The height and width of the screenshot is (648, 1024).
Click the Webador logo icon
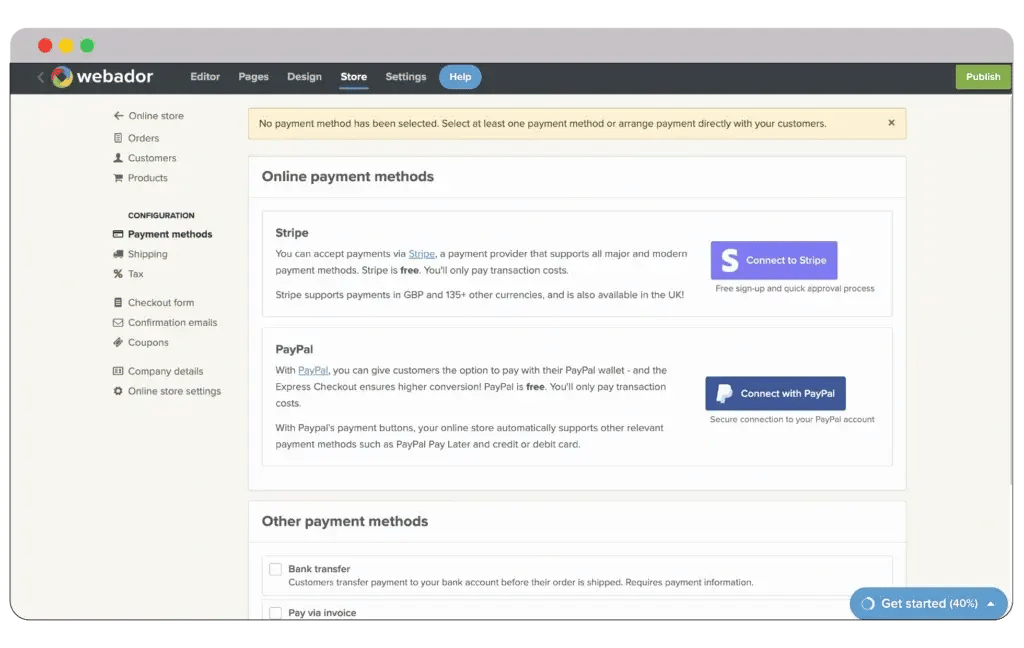(x=62, y=77)
